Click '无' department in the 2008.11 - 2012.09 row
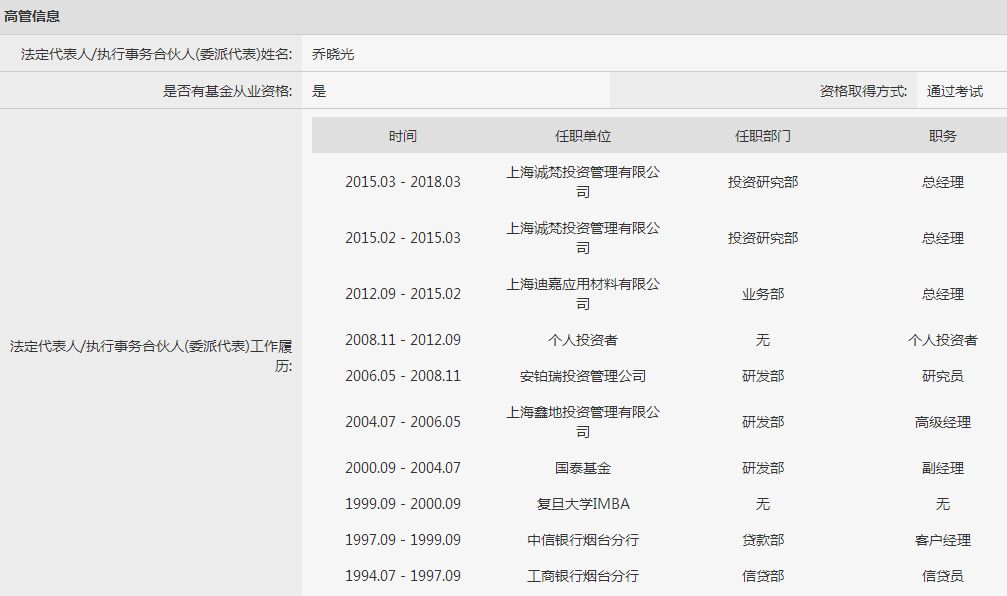1007x596 pixels. 762,340
